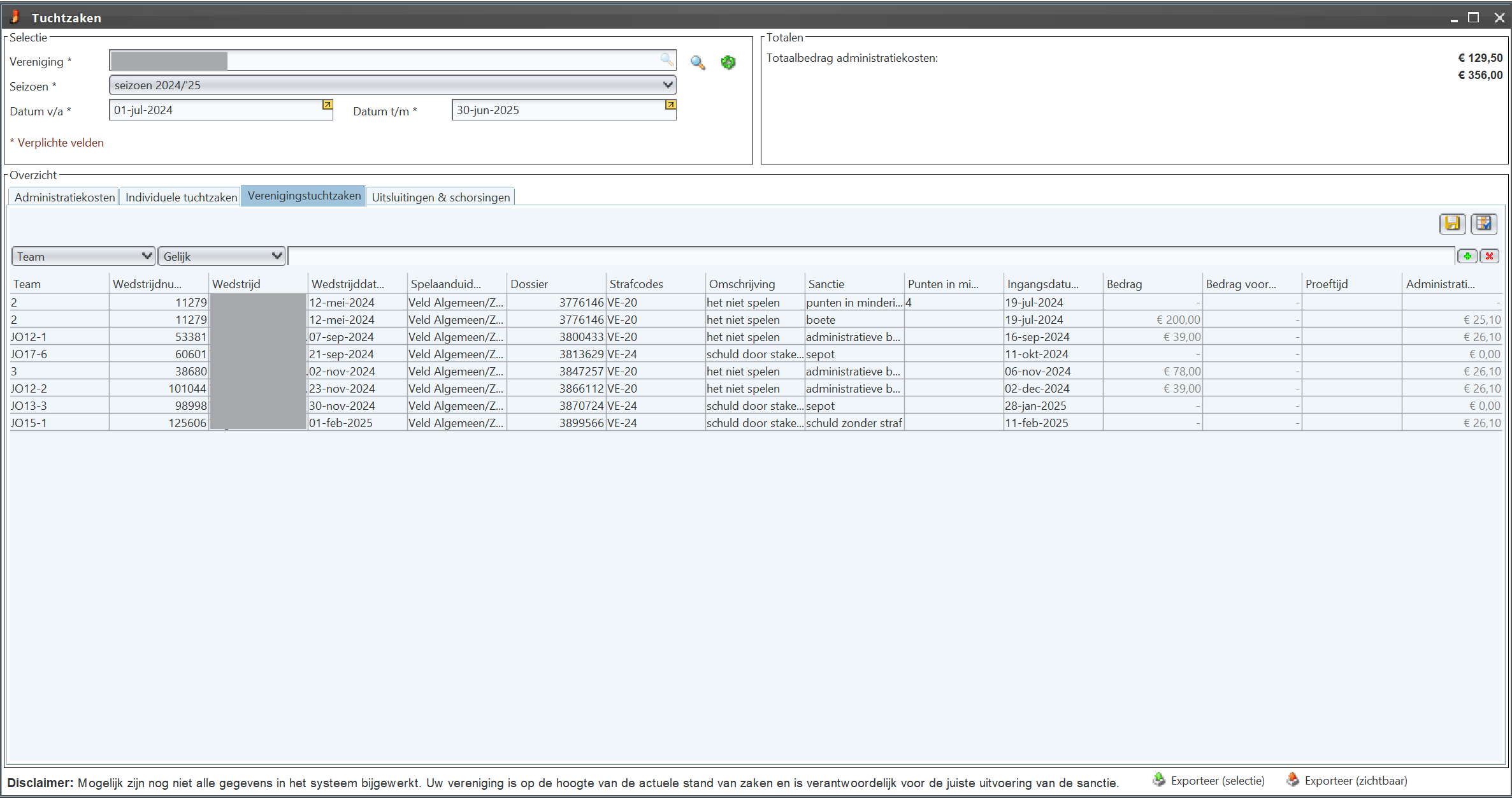Open date picker for Datum t/m
The height and width of the screenshot is (798, 1512).
coord(670,105)
